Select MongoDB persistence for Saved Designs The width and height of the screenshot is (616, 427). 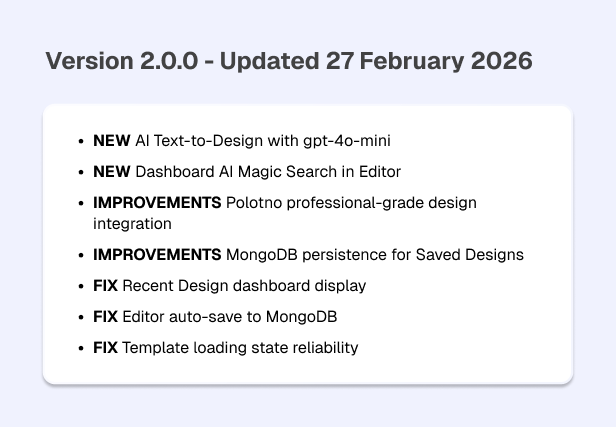coord(308,255)
